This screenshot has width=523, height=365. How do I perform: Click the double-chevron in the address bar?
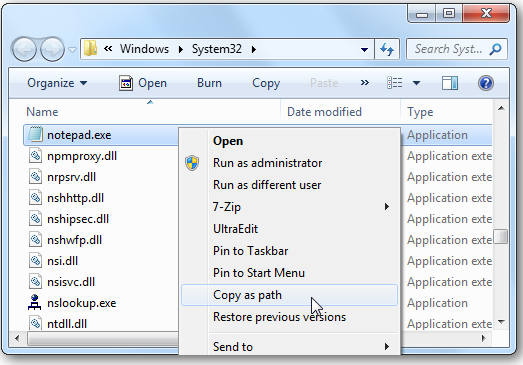(108, 49)
